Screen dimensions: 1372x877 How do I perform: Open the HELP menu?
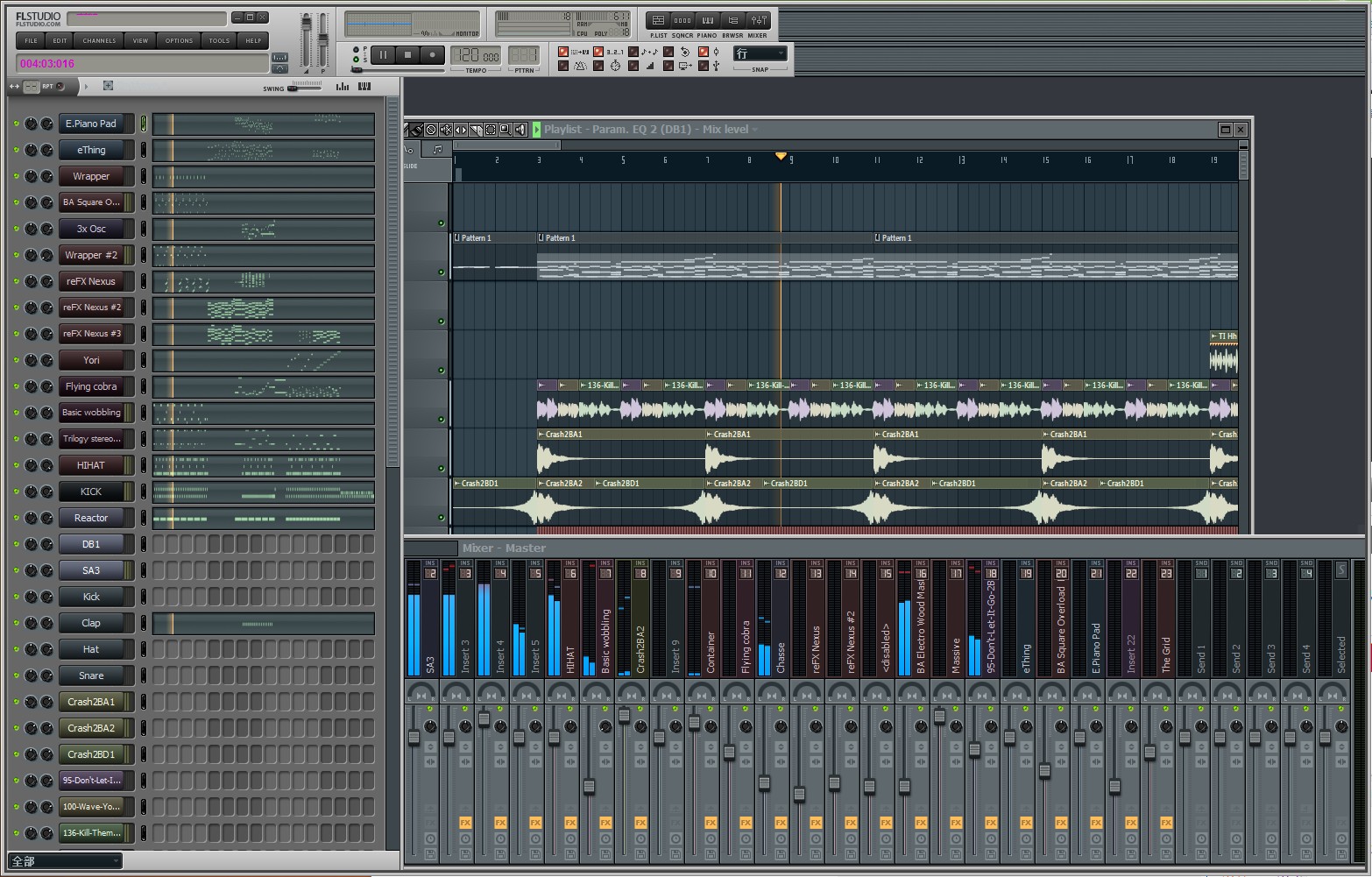click(253, 40)
